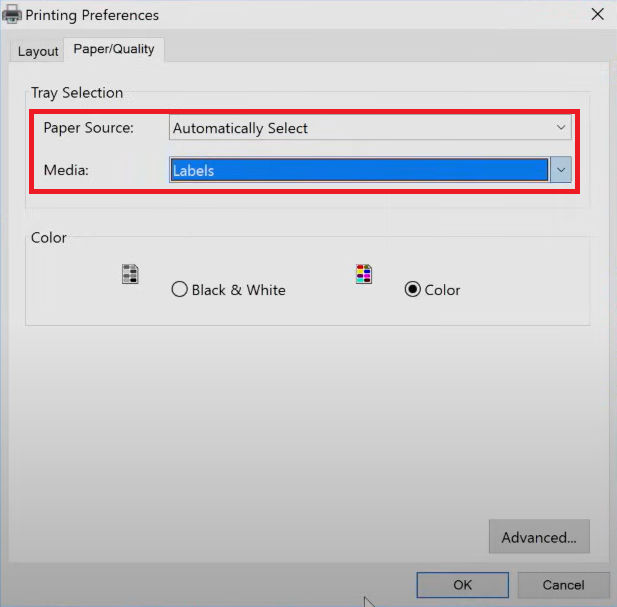The width and height of the screenshot is (617, 607).
Task: Click the Paper Source: label
Action: [89, 127]
